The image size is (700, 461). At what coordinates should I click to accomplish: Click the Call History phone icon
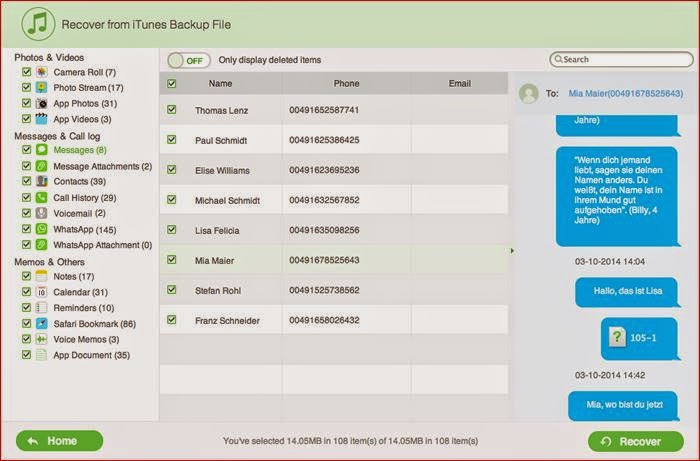[x=42, y=197]
